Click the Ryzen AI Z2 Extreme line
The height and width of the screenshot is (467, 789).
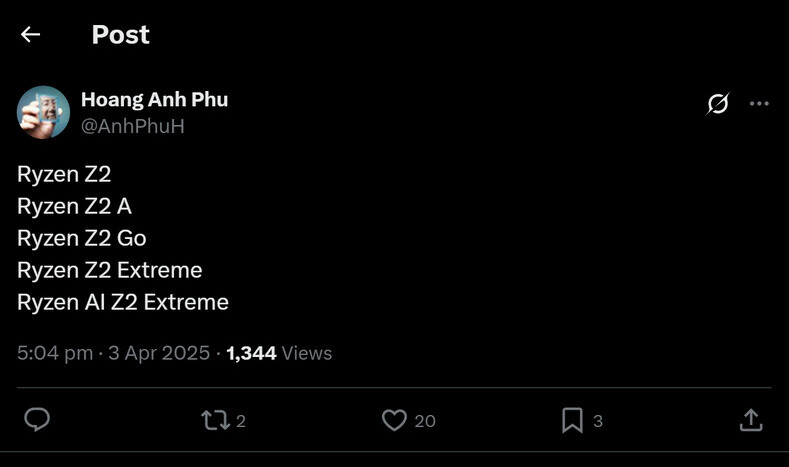pyautogui.click(x=123, y=302)
